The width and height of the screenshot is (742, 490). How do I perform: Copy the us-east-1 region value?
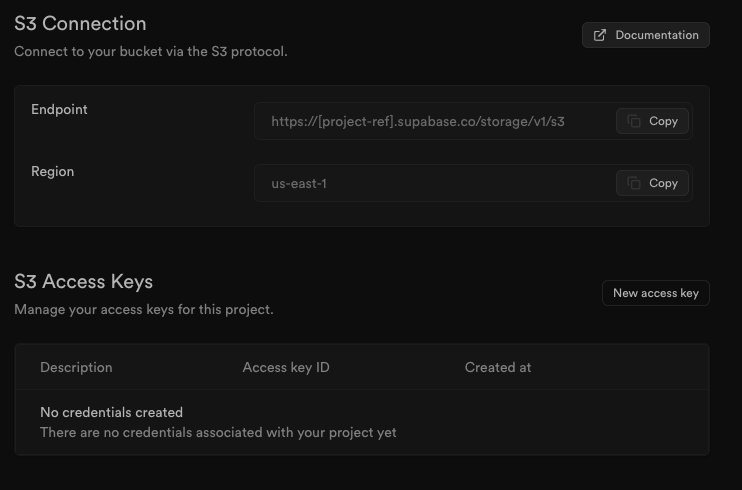pyautogui.click(x=653, y=183)
